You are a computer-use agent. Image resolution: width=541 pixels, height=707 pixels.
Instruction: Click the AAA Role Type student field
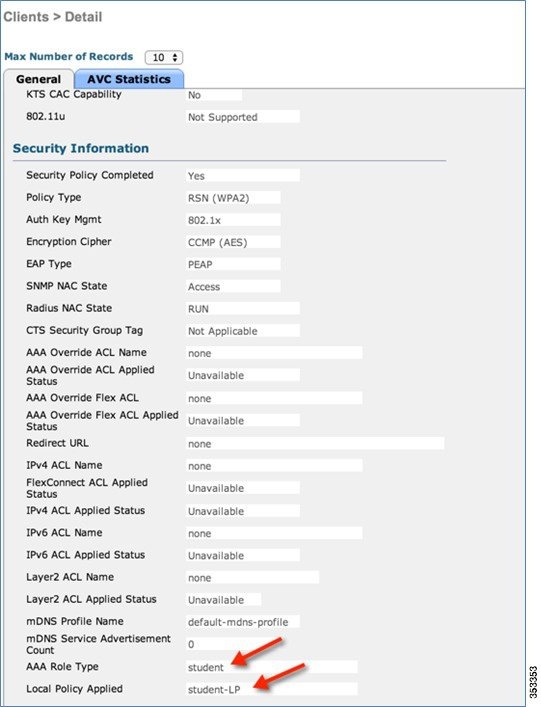(x=272, y=667)
